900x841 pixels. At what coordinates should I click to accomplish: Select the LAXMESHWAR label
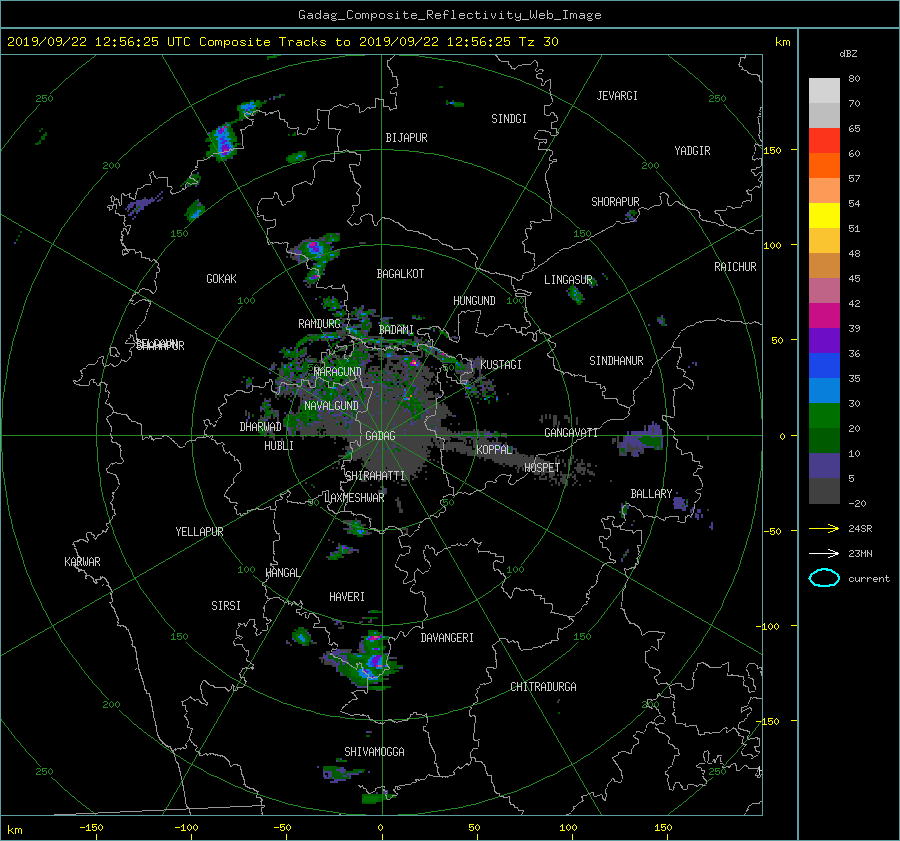click(354, 498)
